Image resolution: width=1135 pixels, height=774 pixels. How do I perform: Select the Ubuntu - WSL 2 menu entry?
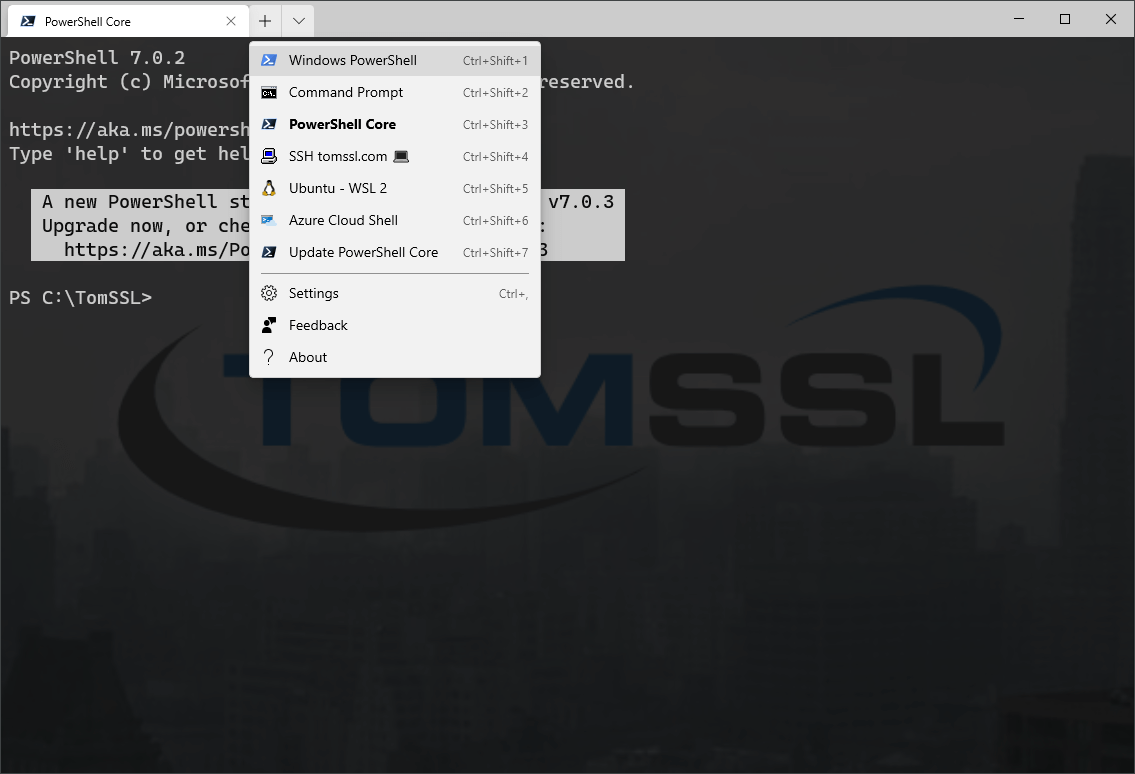(x=337, y=188)
